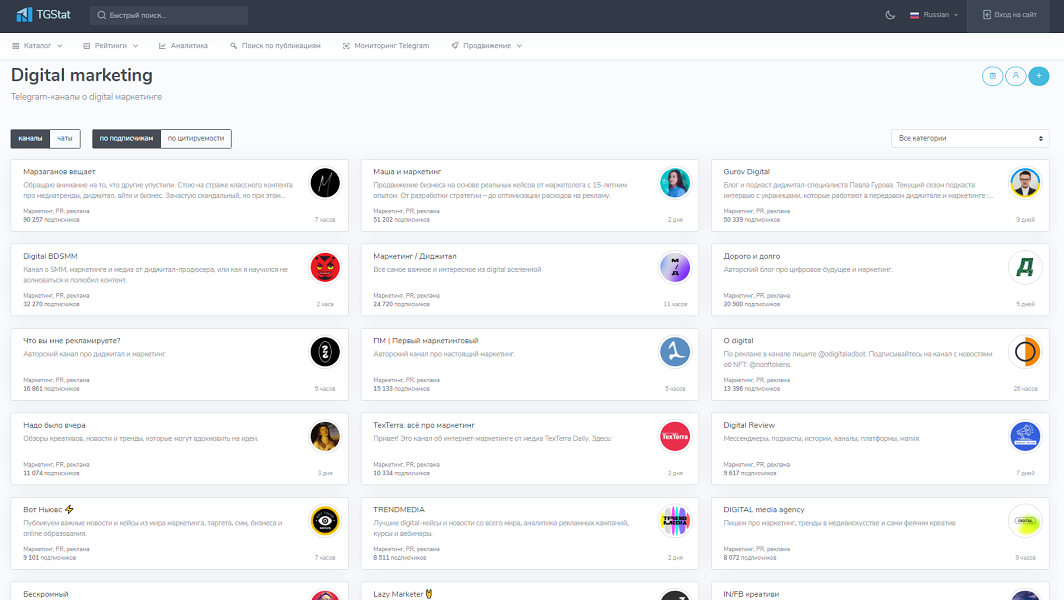
Task: Open Digital BDSMM red avatar
Action: (325, 267)
